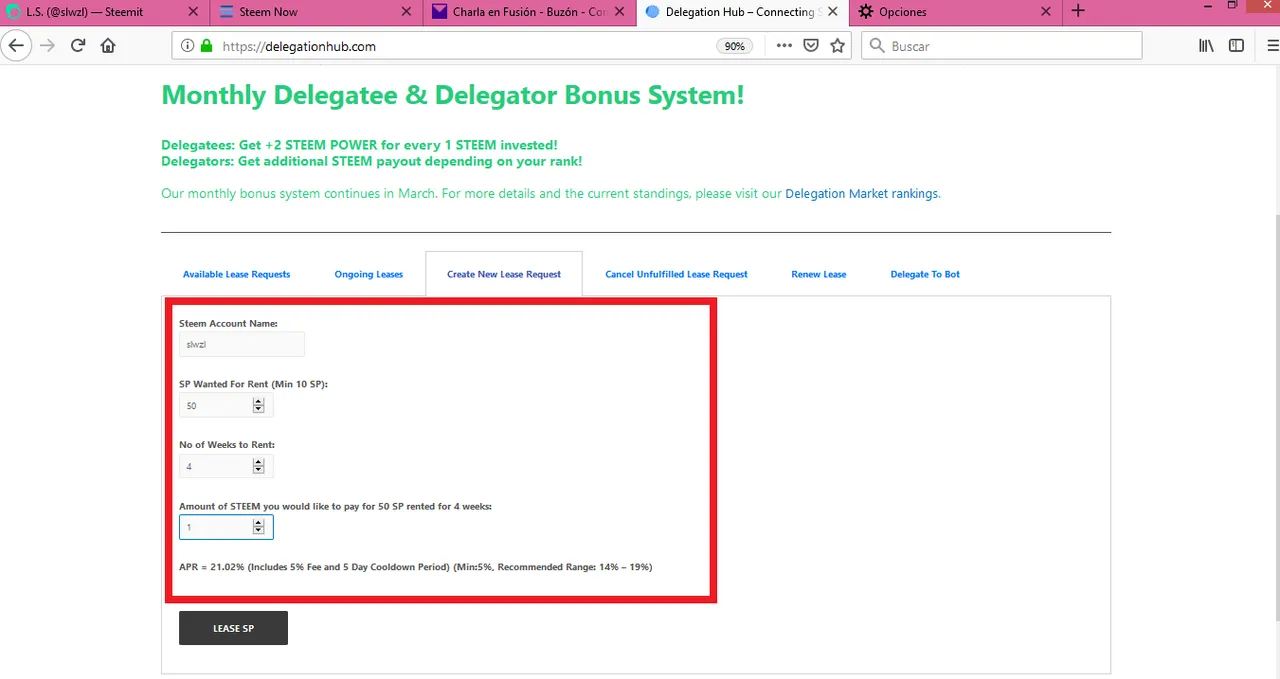The height and width of the screenshot is (679, 1280).
Task: Click the Steem Account Name field
Action: [x=241, y=345]
